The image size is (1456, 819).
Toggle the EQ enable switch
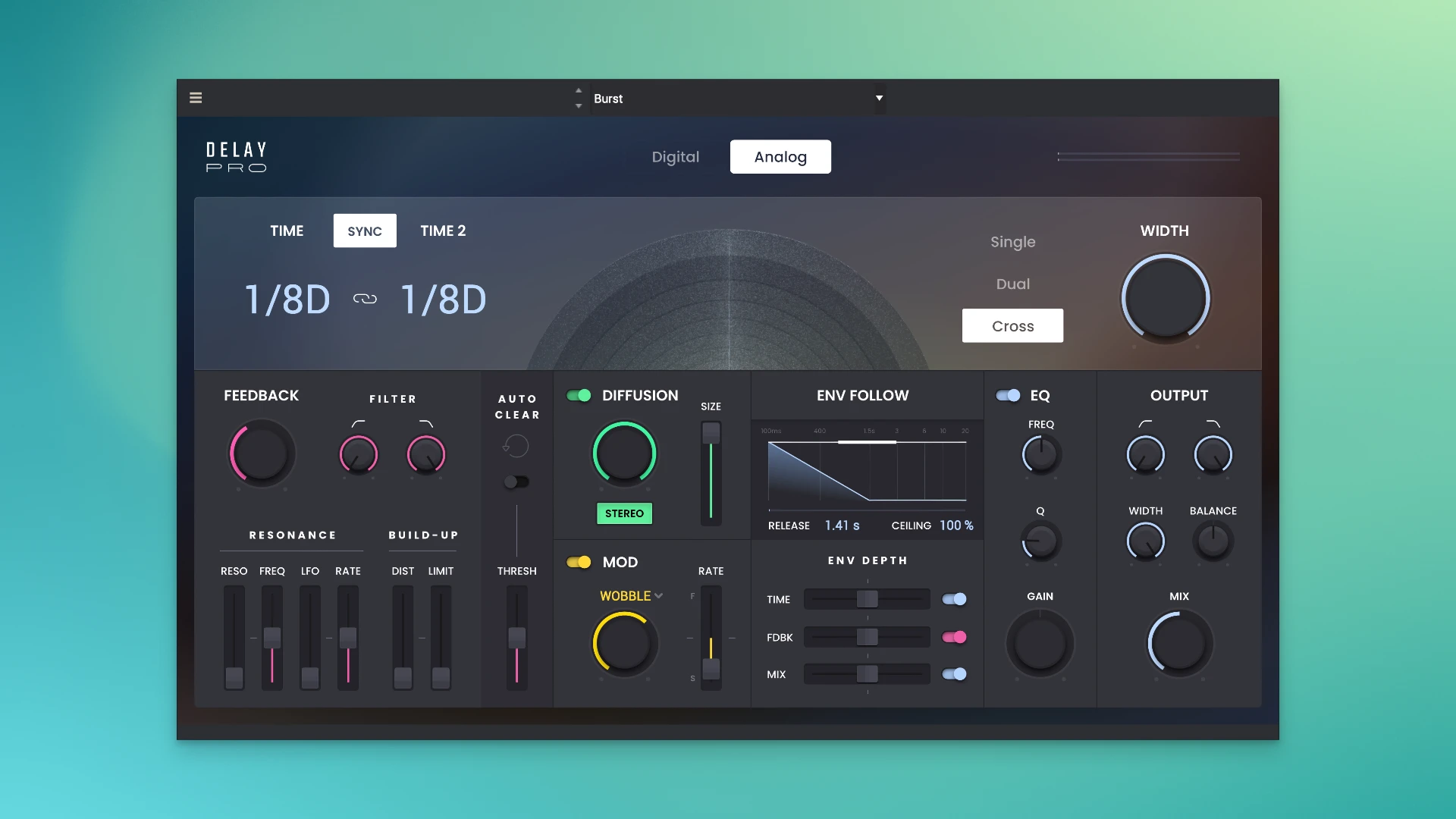coord(1009,395)
